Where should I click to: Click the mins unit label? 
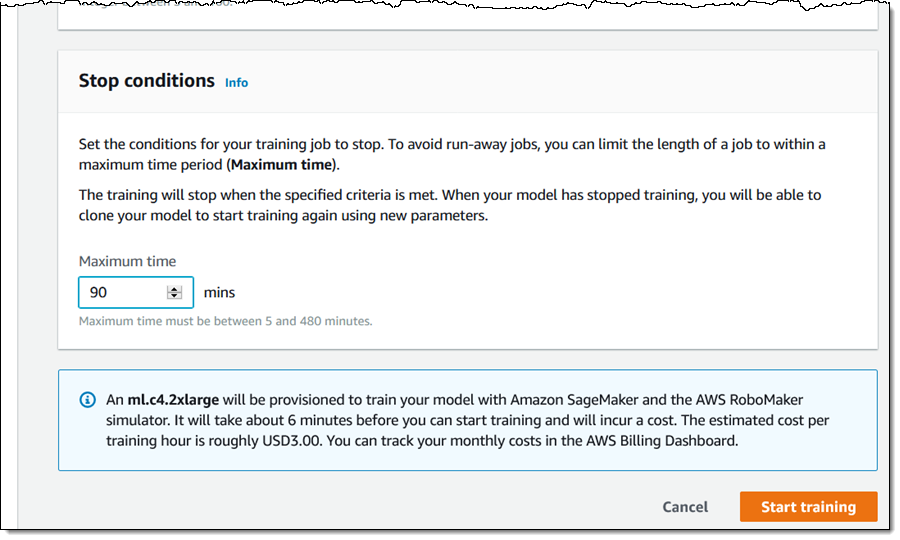click(x=219, y=293)
